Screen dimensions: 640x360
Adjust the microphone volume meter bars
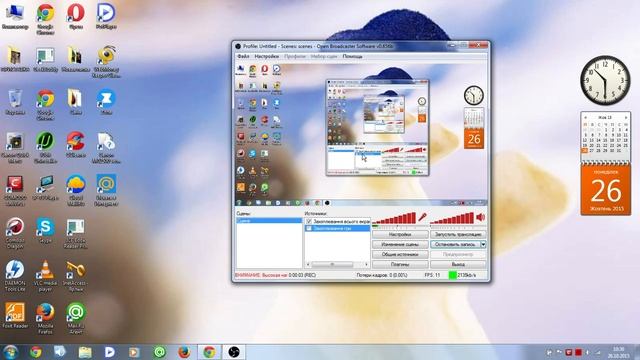395,218
